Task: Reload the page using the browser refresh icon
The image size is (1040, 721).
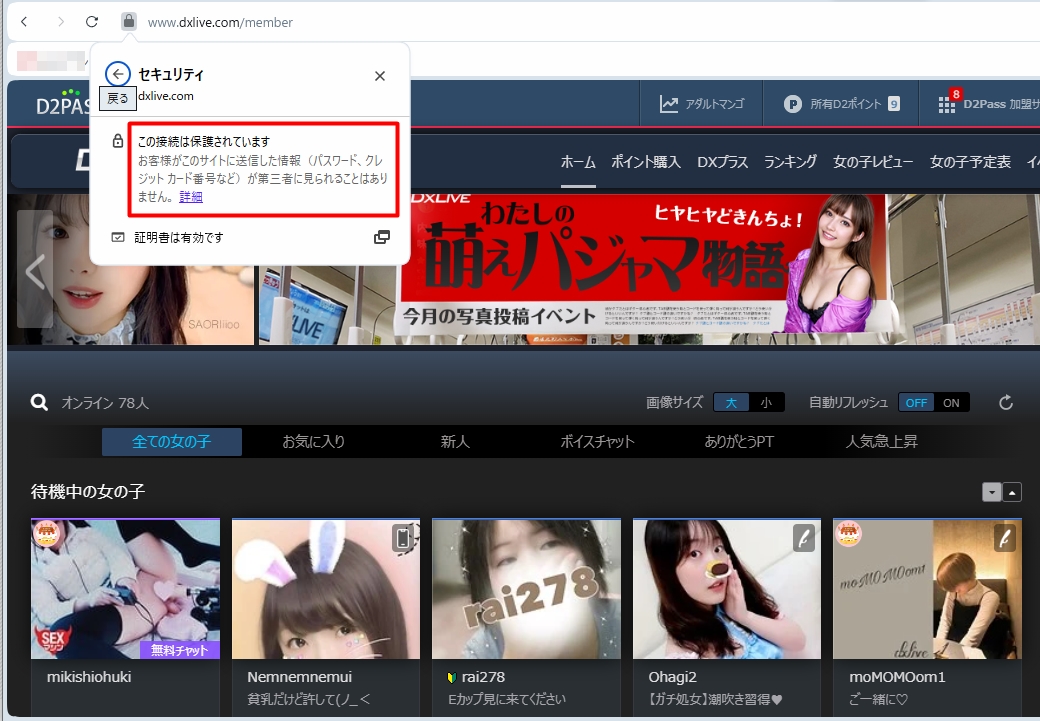Action: pos(92,21)
